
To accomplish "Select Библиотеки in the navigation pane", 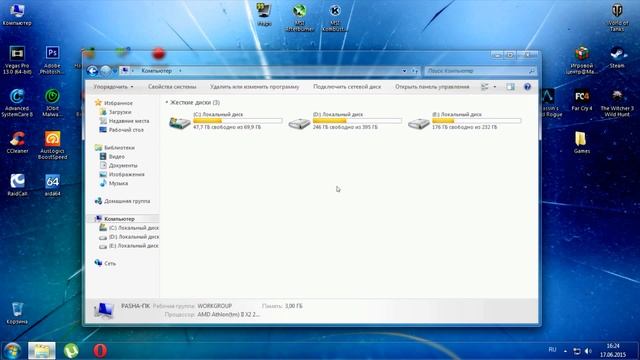I will tap(119, 147).
